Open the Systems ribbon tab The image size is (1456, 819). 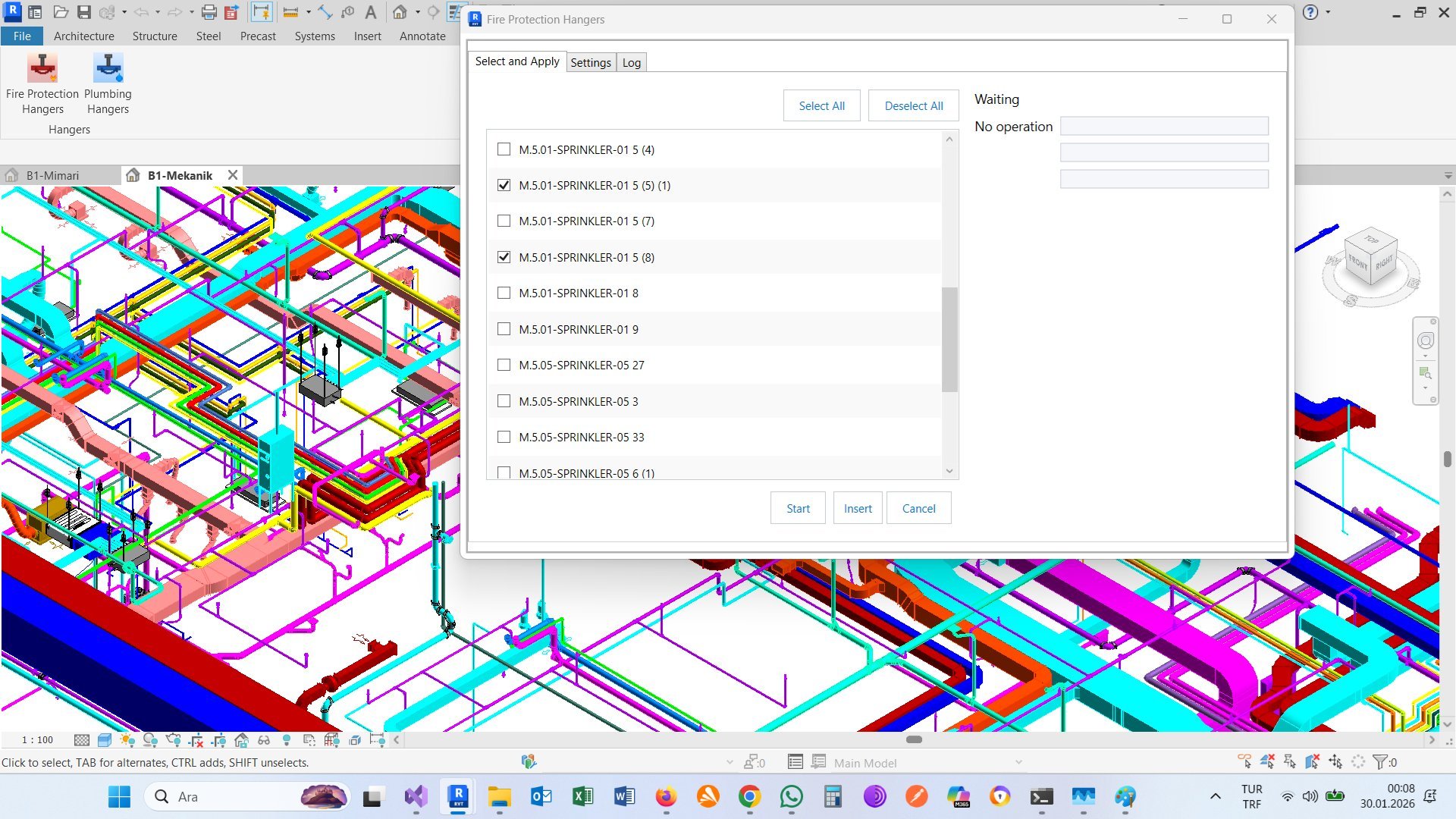coord(315,36)
